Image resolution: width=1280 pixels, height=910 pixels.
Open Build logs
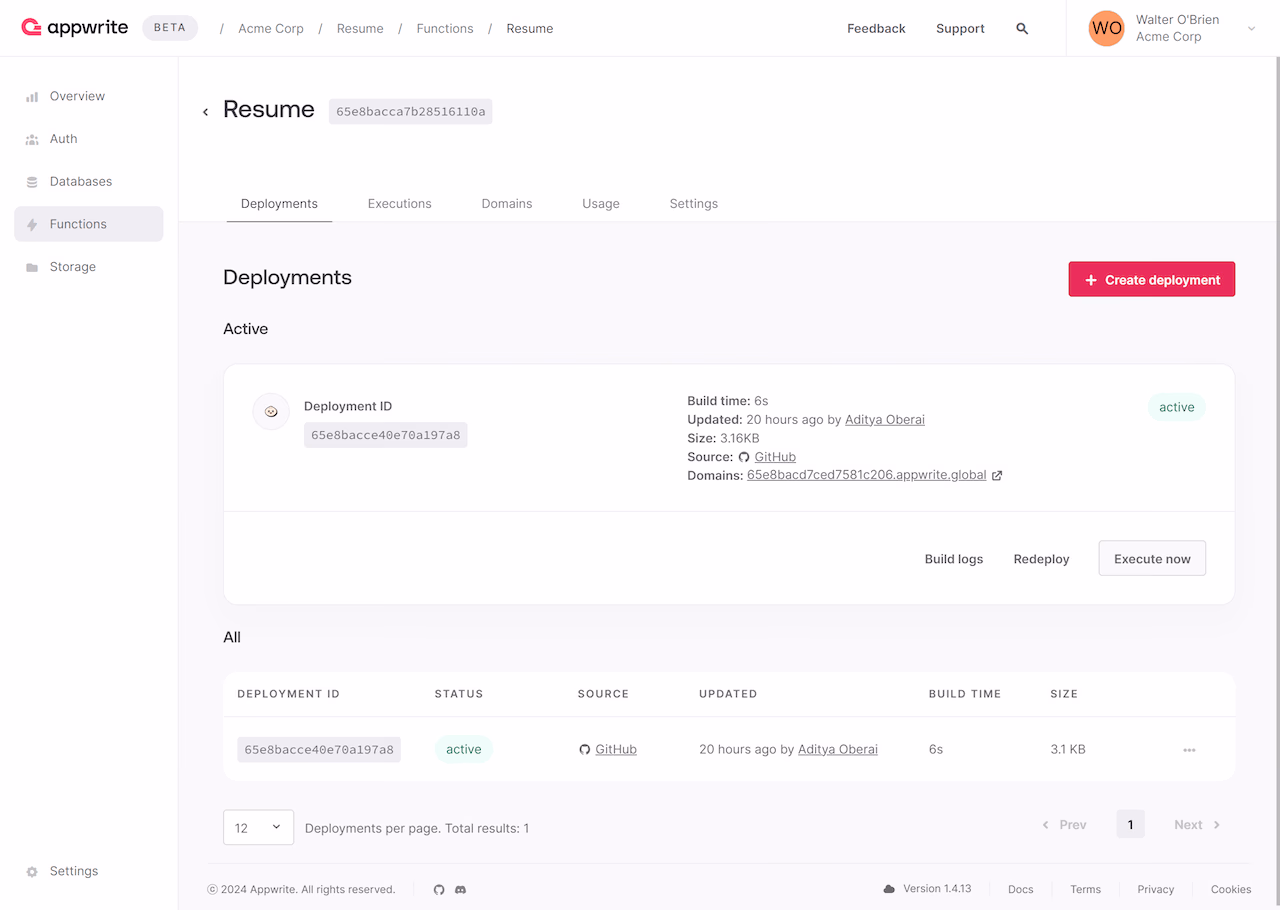click(954, 559)
